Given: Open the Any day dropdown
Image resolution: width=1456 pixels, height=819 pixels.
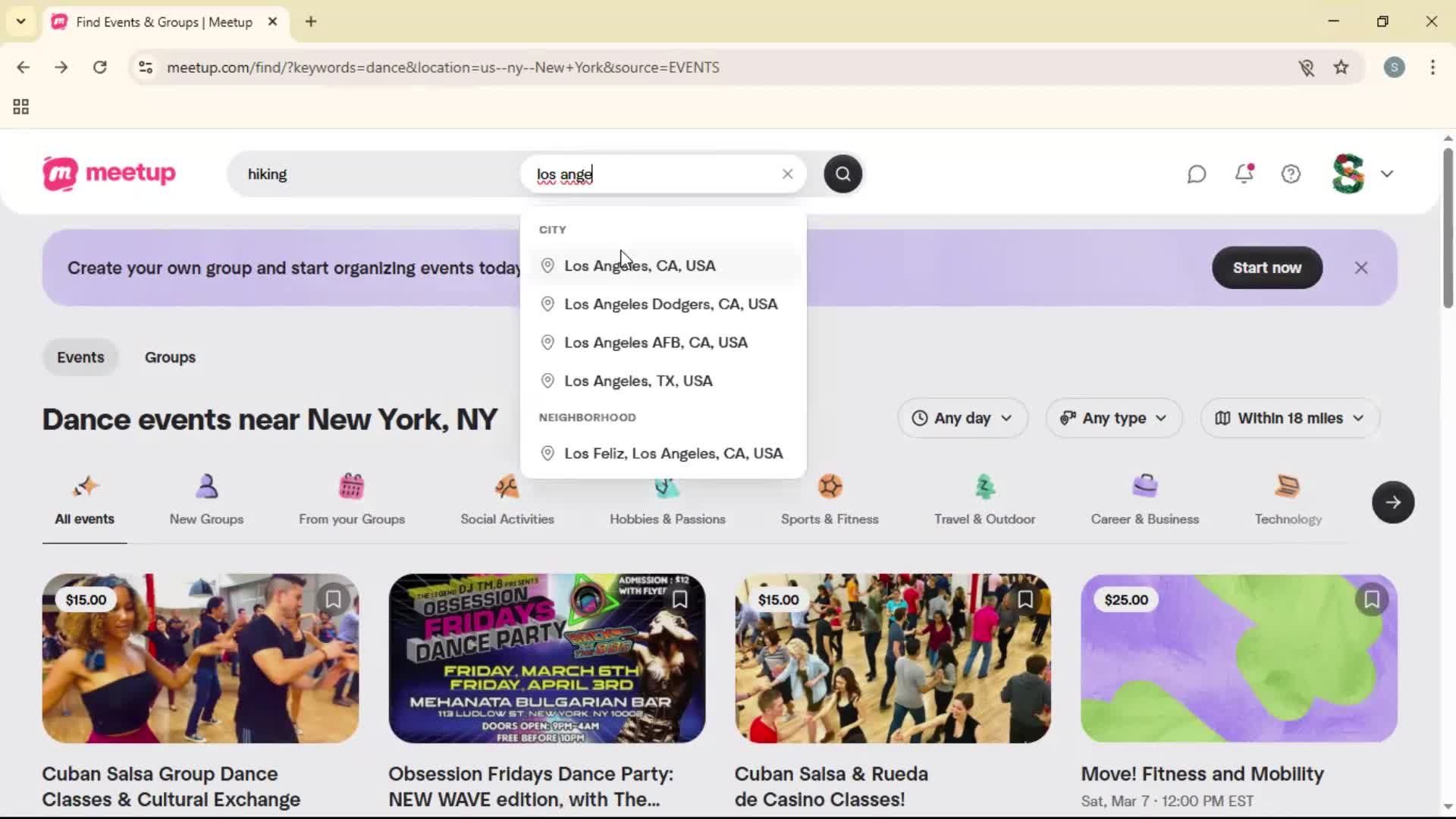Looking at the screenshot, I should click(962, 418).
